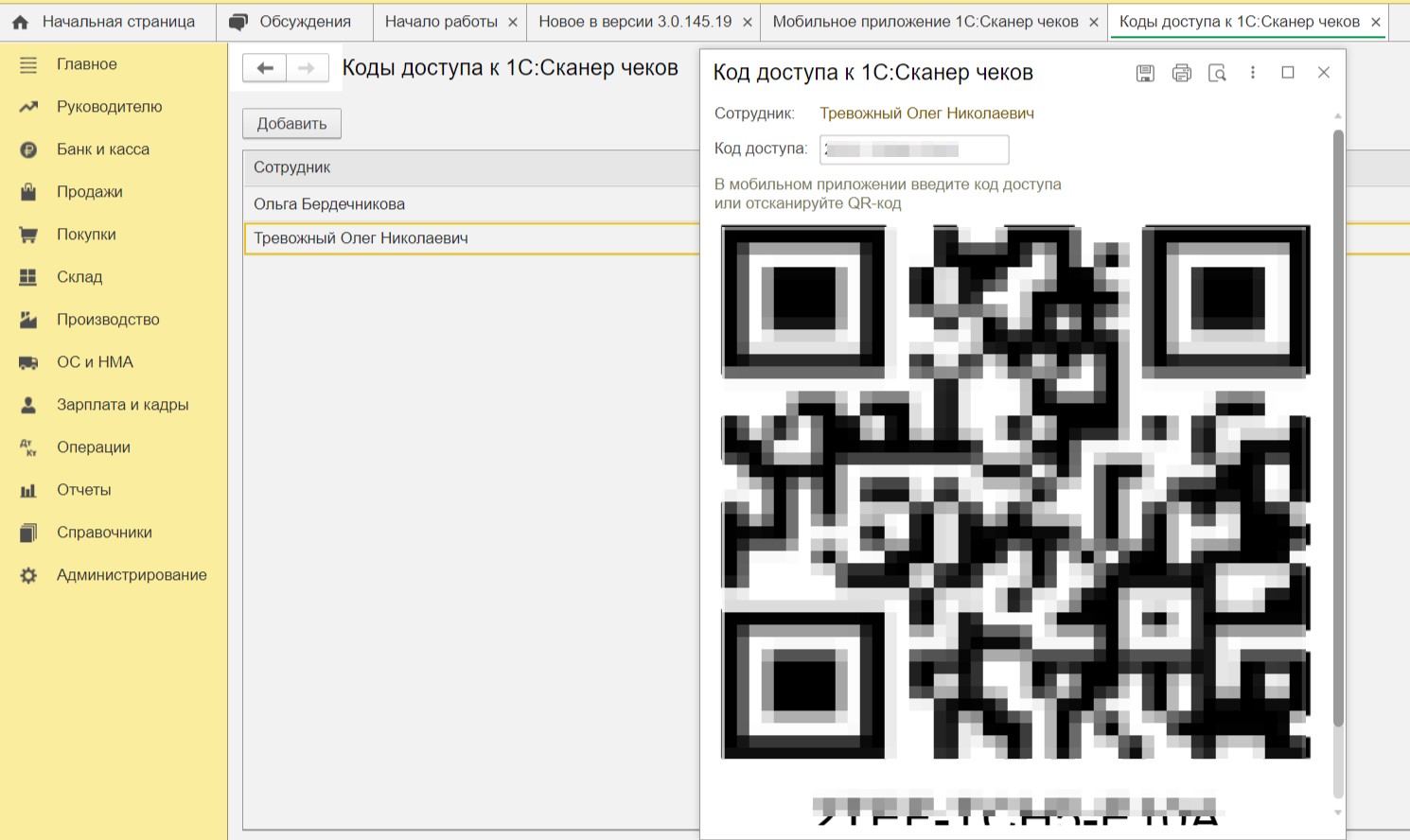Open the Банк и касса menu section
The width and height of the screenshot is (1410, 840).
[x=103, y=149]
